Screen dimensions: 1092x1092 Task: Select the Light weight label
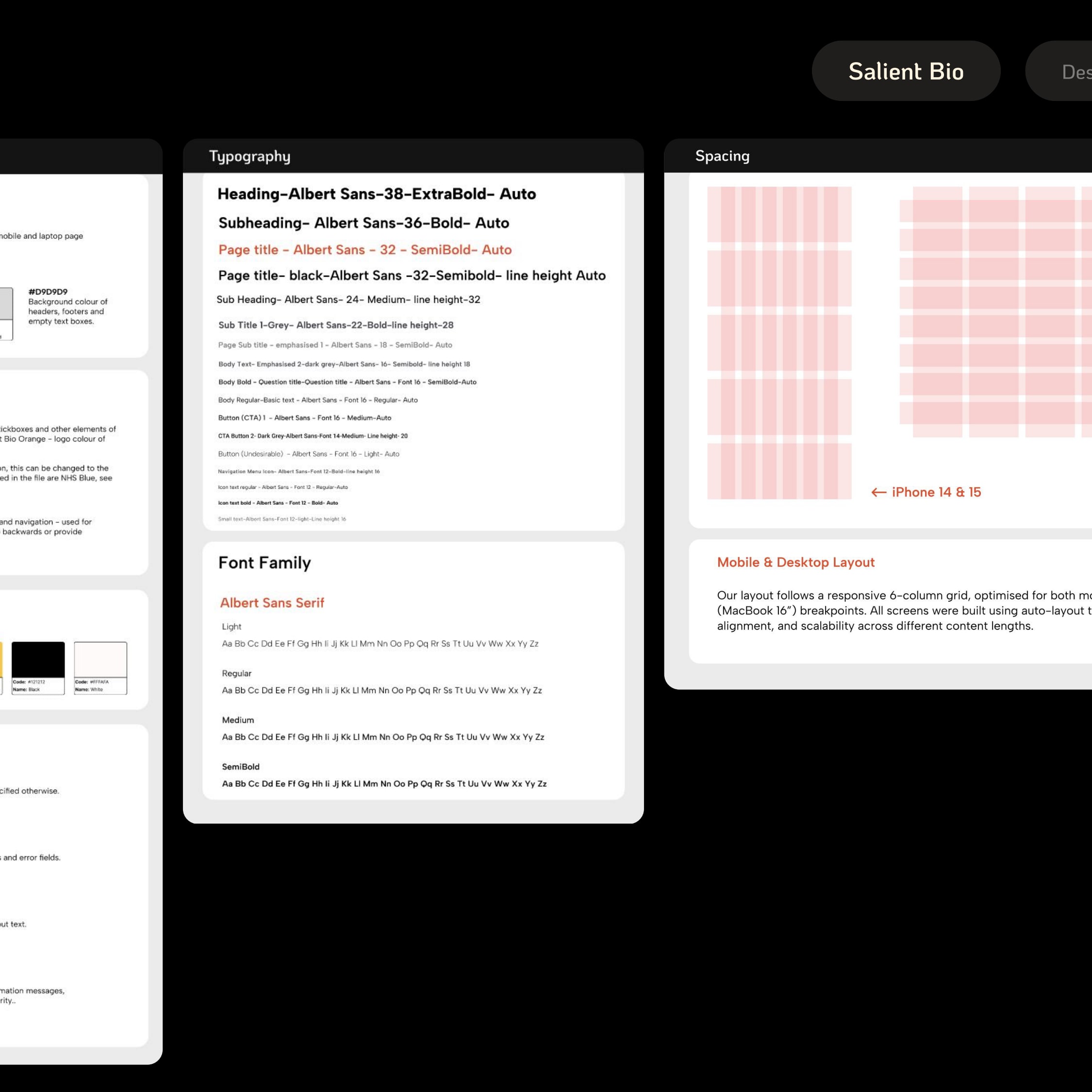click(231, 626)
